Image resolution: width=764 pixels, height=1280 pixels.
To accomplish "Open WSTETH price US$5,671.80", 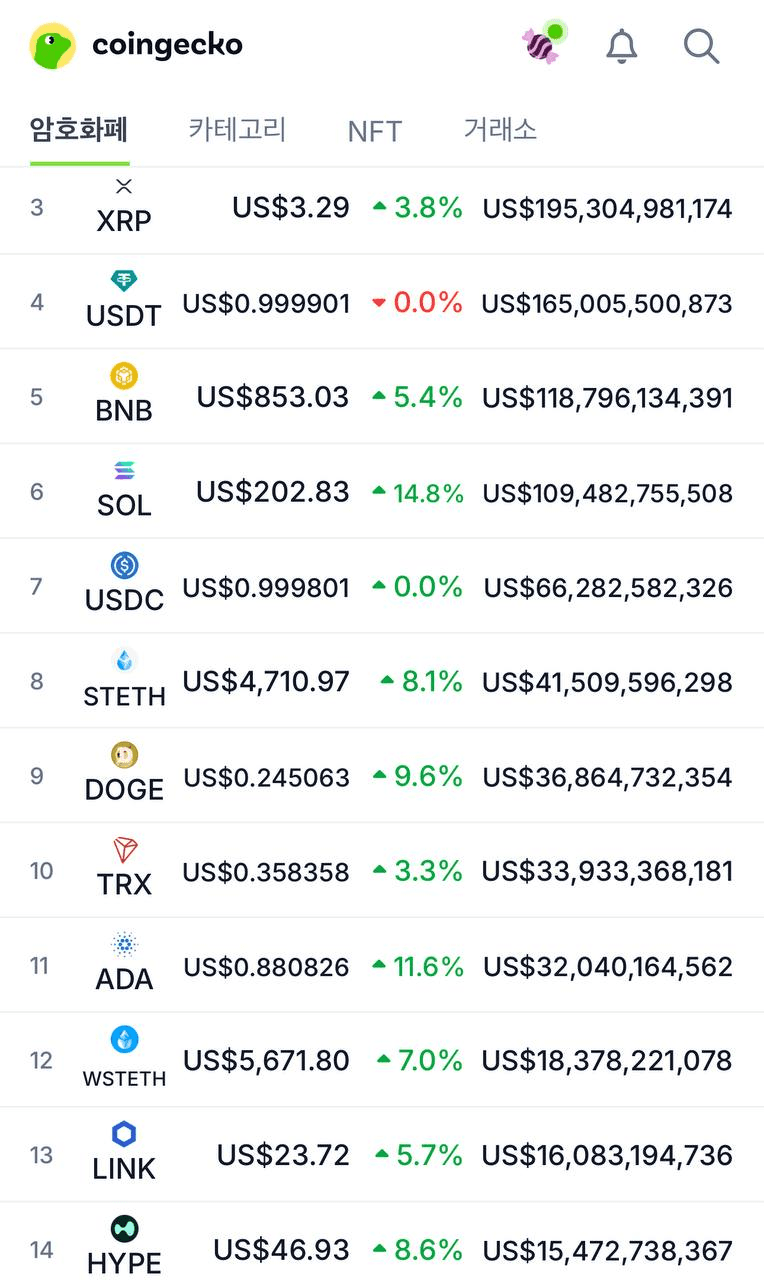I will tap(266, 1061).
